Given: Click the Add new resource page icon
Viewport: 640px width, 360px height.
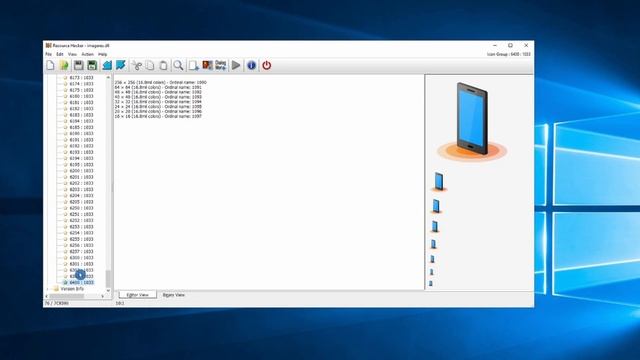Looking at the screenshot, I should pos(194,65).
